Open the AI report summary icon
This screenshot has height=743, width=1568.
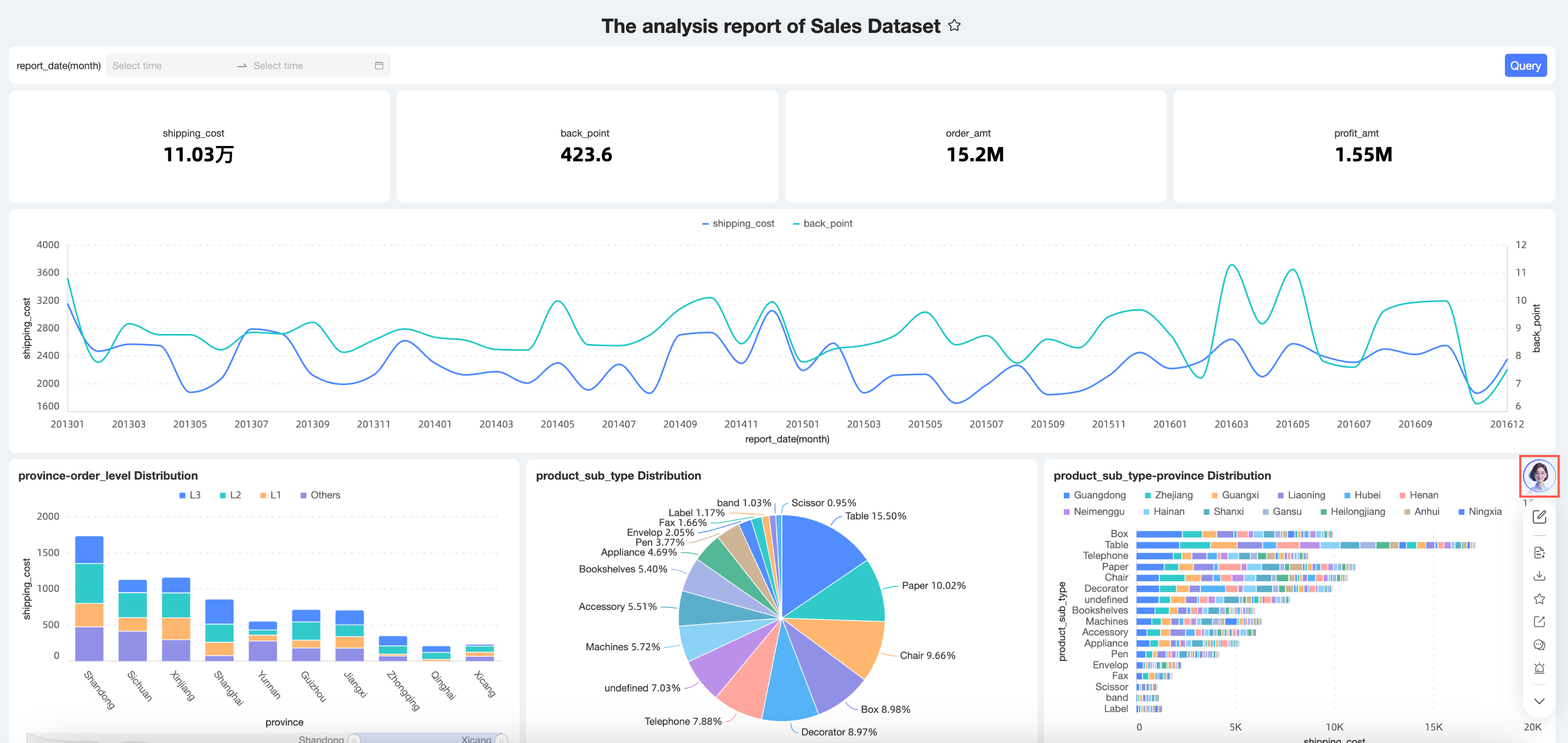coord(1539,553)
